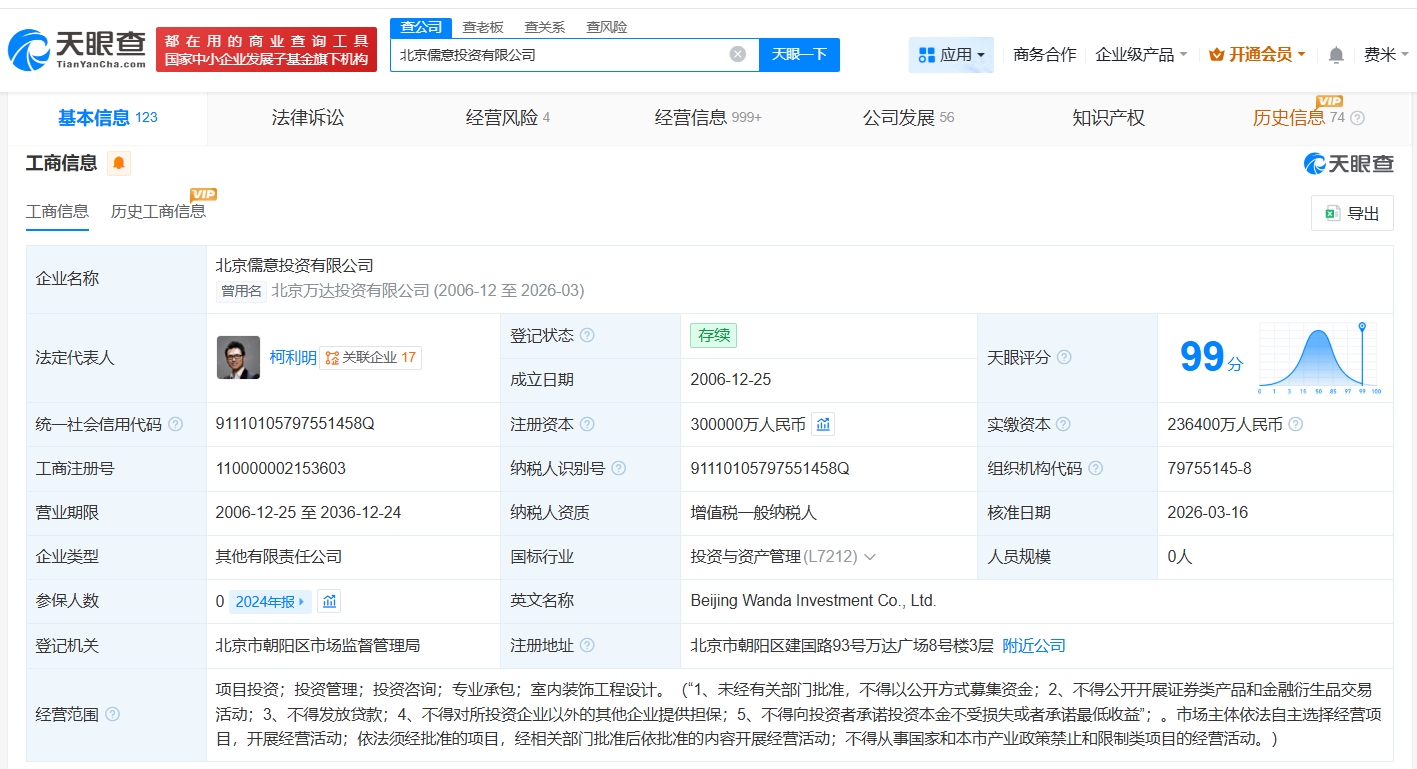Click help icon beside 天眼评分 label

click(x=1064, y=357)
